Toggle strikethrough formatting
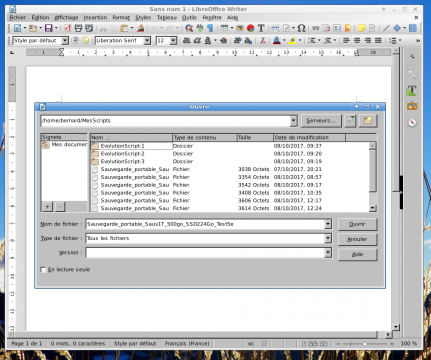This screenshot has width=431, height=360. coord(224,41)
